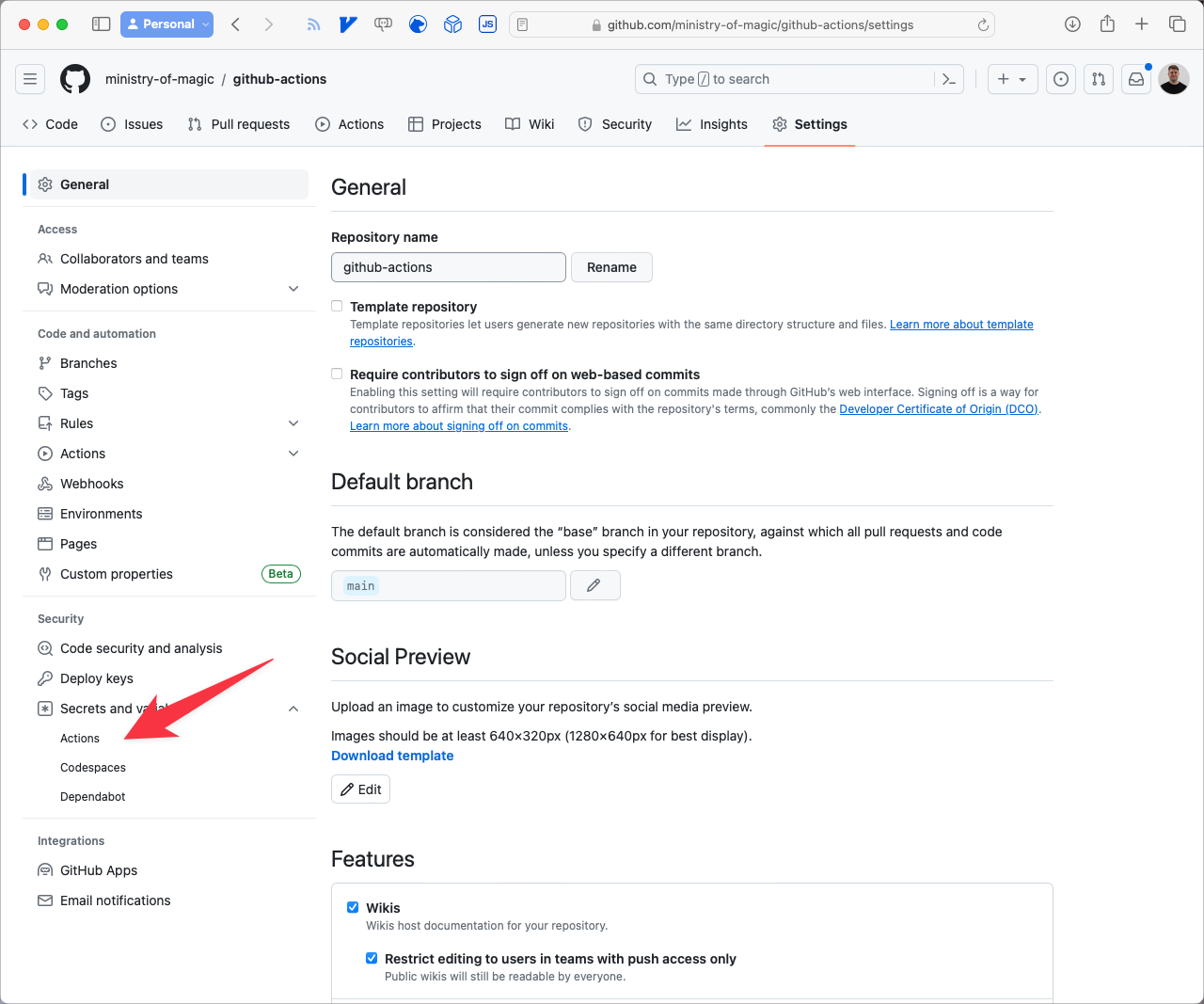Viewport: 1204px width, 1004px height.
Task: Uncheck the Wikis feature checkbox
Action: 353,907
